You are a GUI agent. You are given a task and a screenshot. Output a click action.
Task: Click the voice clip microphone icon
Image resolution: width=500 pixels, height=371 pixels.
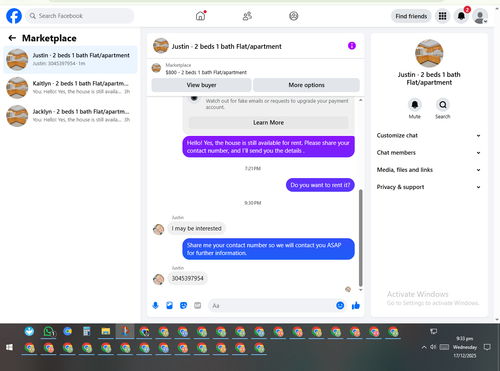[155, 305]
